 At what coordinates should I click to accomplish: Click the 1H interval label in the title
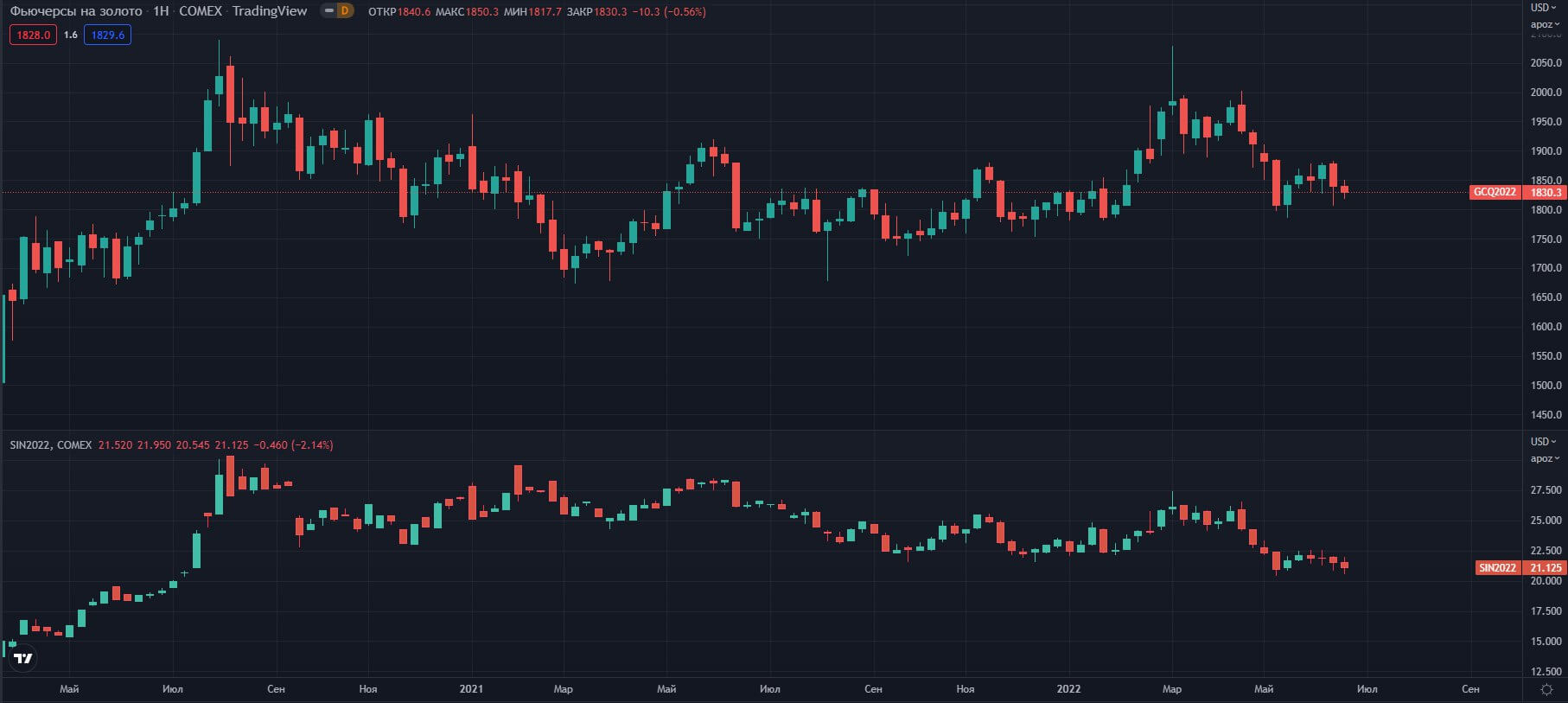click(x=161, y=11)
